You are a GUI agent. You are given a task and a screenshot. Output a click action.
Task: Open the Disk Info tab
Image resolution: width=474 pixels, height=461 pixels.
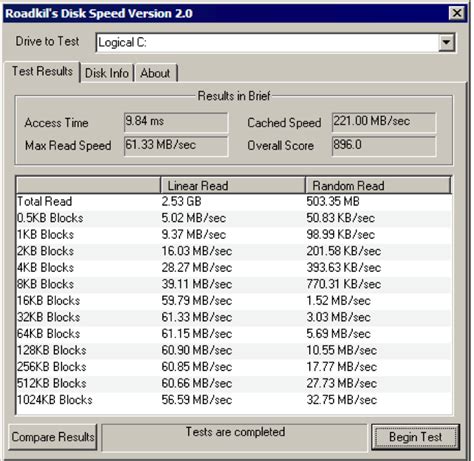pos(107,73)
